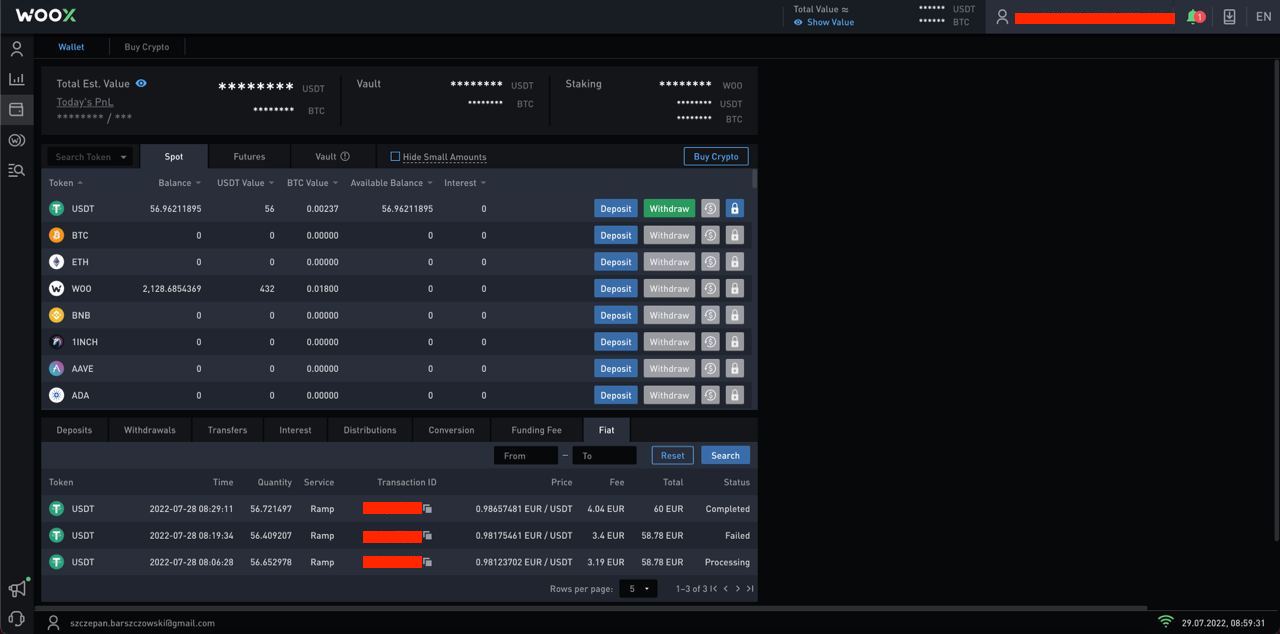Click the convert icon in WOO row

pos(710,289)
